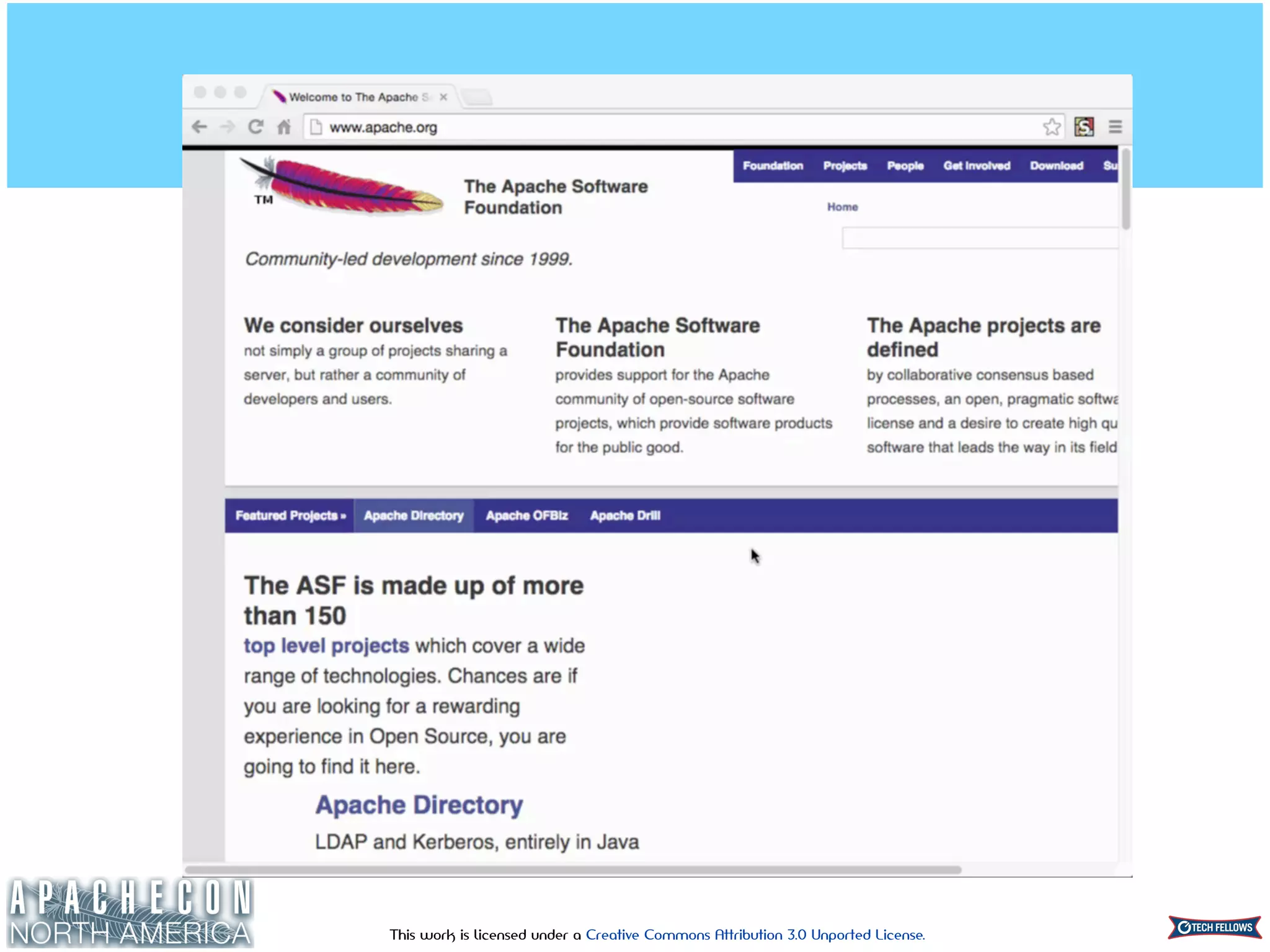Open a new blank browser tab
Screen dimensions: 1270x952
(x=477, y=97)
